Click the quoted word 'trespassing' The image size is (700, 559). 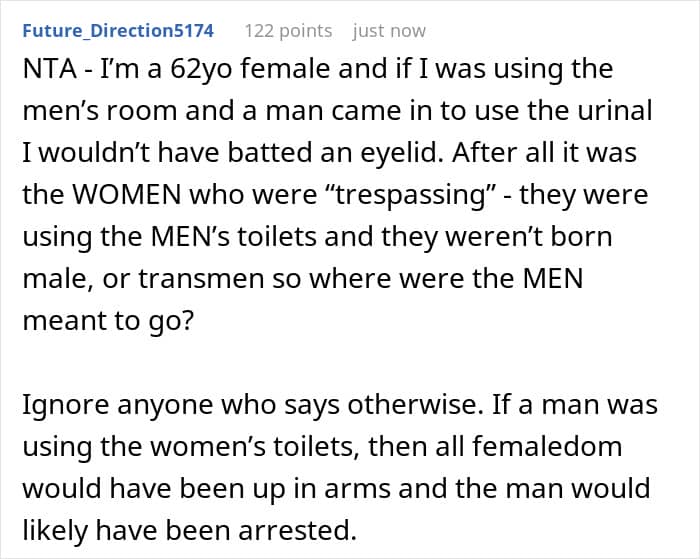tap(410, 196)
